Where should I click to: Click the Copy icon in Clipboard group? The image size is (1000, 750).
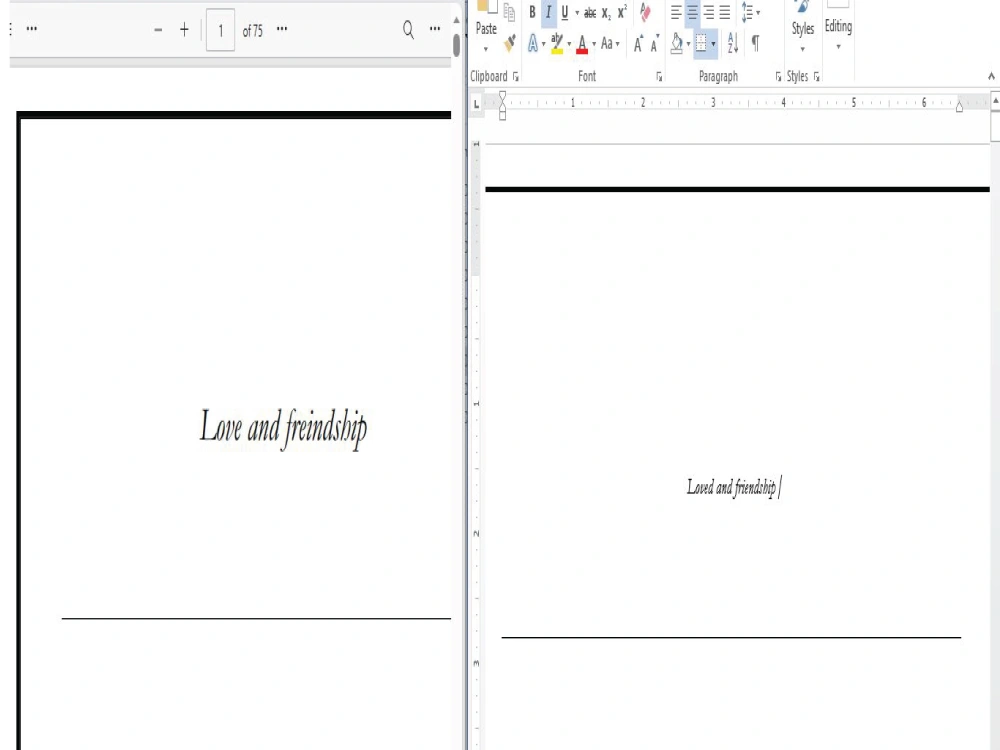click(x=509, y=12)
